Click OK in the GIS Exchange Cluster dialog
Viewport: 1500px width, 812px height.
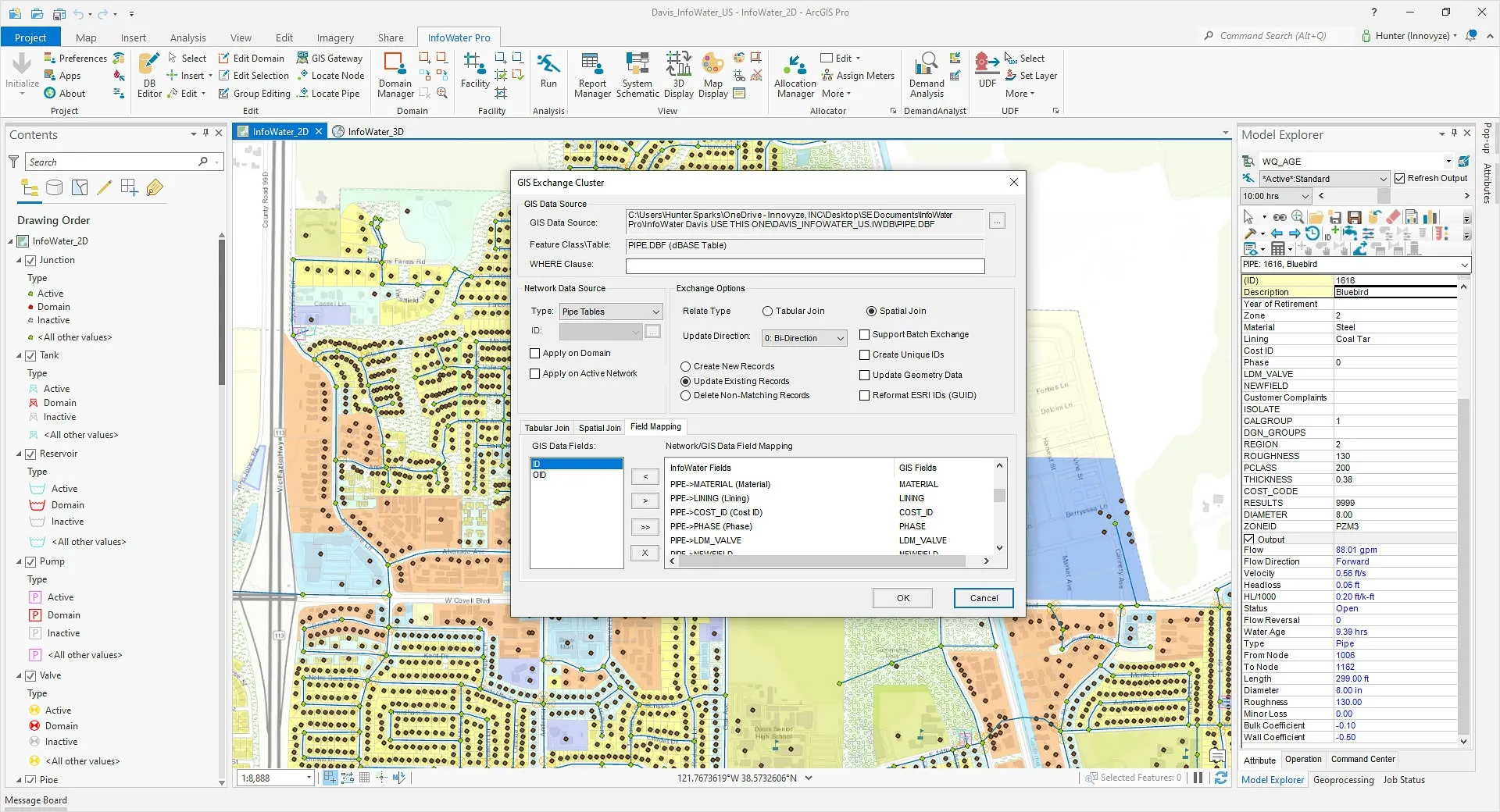[902, 597]
